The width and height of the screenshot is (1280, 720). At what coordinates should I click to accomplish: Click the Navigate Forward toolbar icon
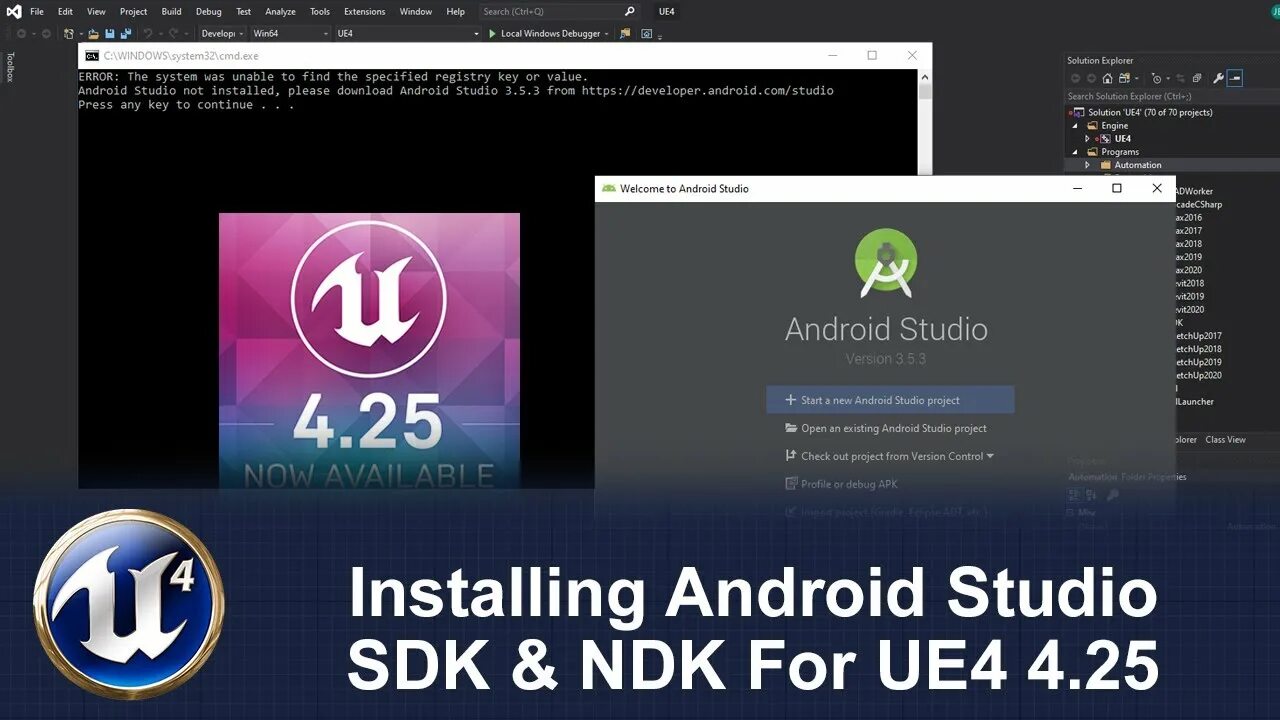46,33
